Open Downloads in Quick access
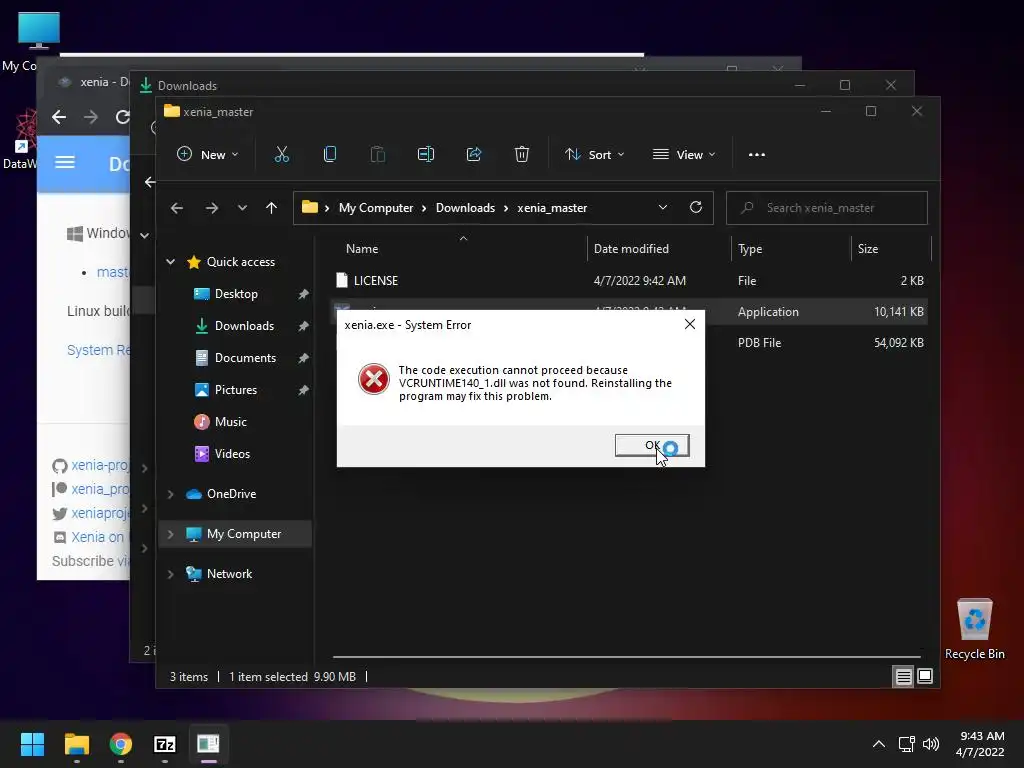 tap(244, 326)
